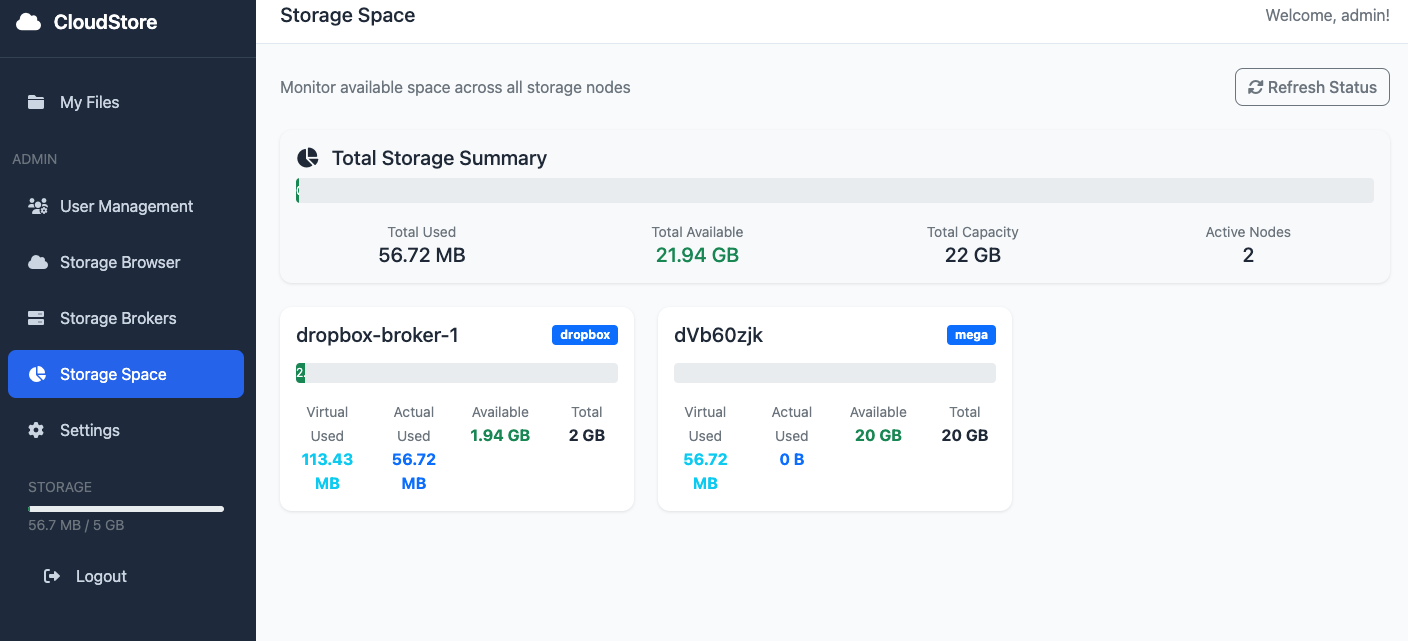Click the blue mega badge
This screenshot has height=641, width=1408.
click(x=971, y=335)
